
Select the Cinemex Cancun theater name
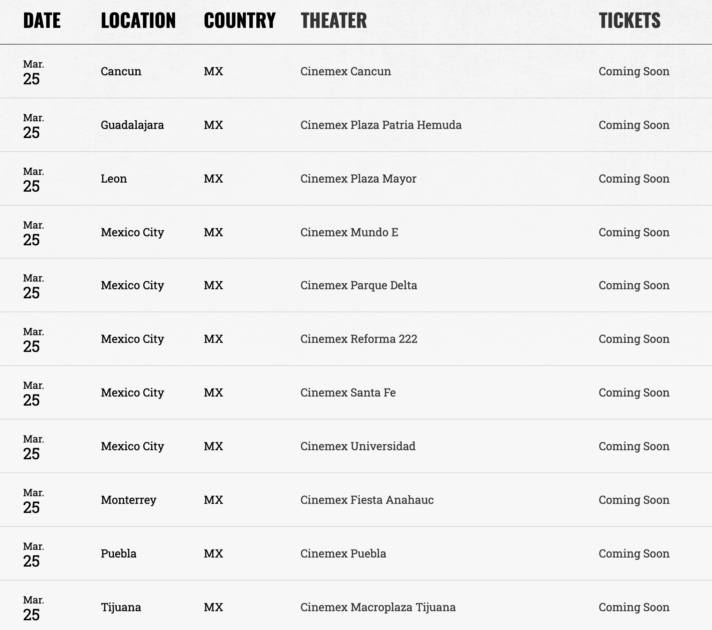coord(345,72)
